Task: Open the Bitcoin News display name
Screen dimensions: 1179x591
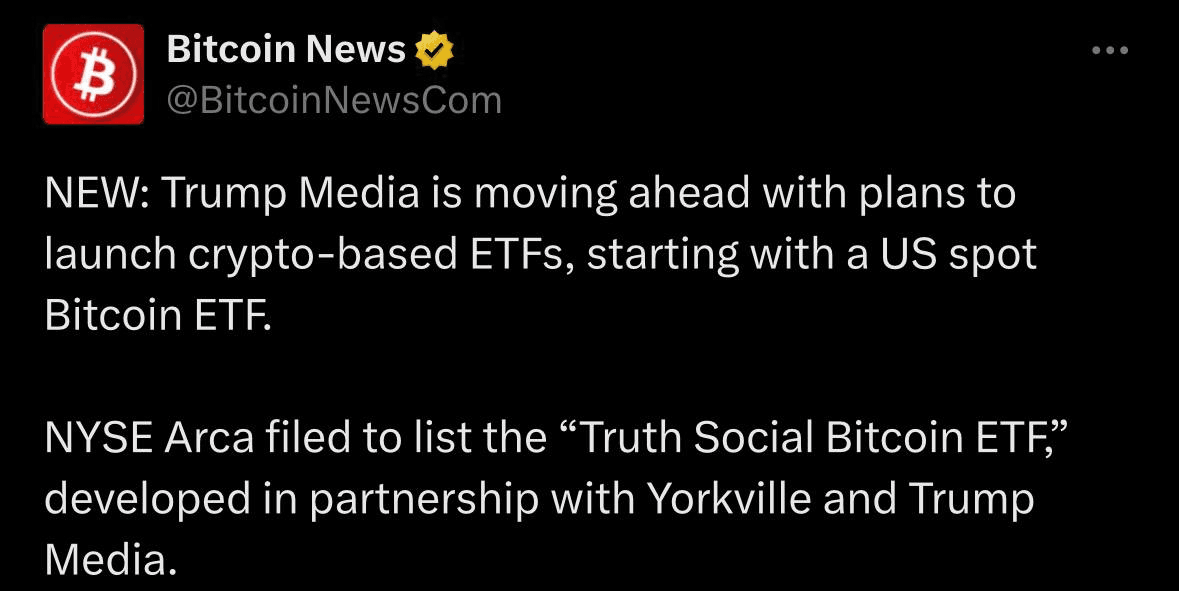Action: coord(286,50)
